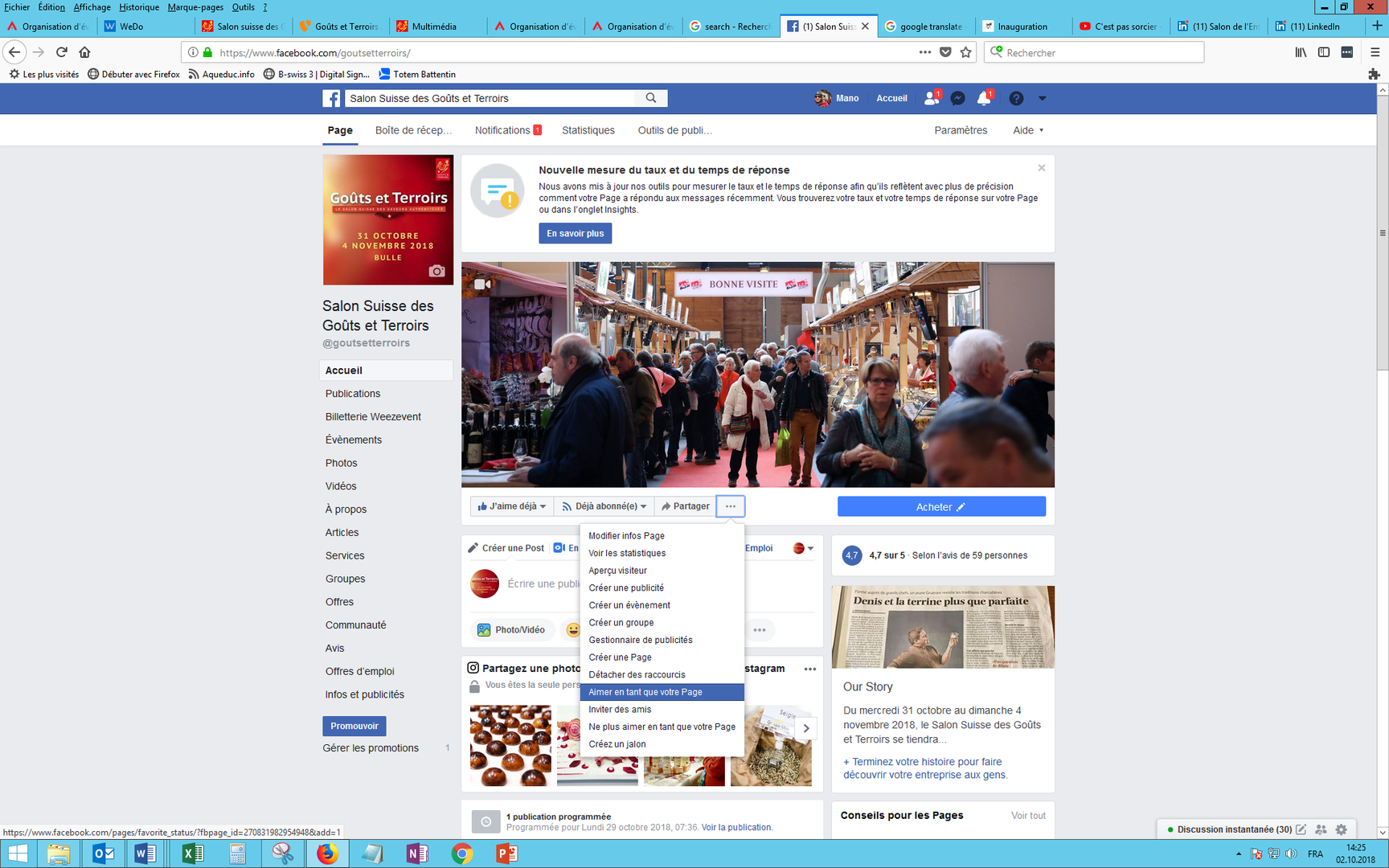The image size is (1389, 868).
Task: Expand the Aide dropdown
Action: (1028, 130)
